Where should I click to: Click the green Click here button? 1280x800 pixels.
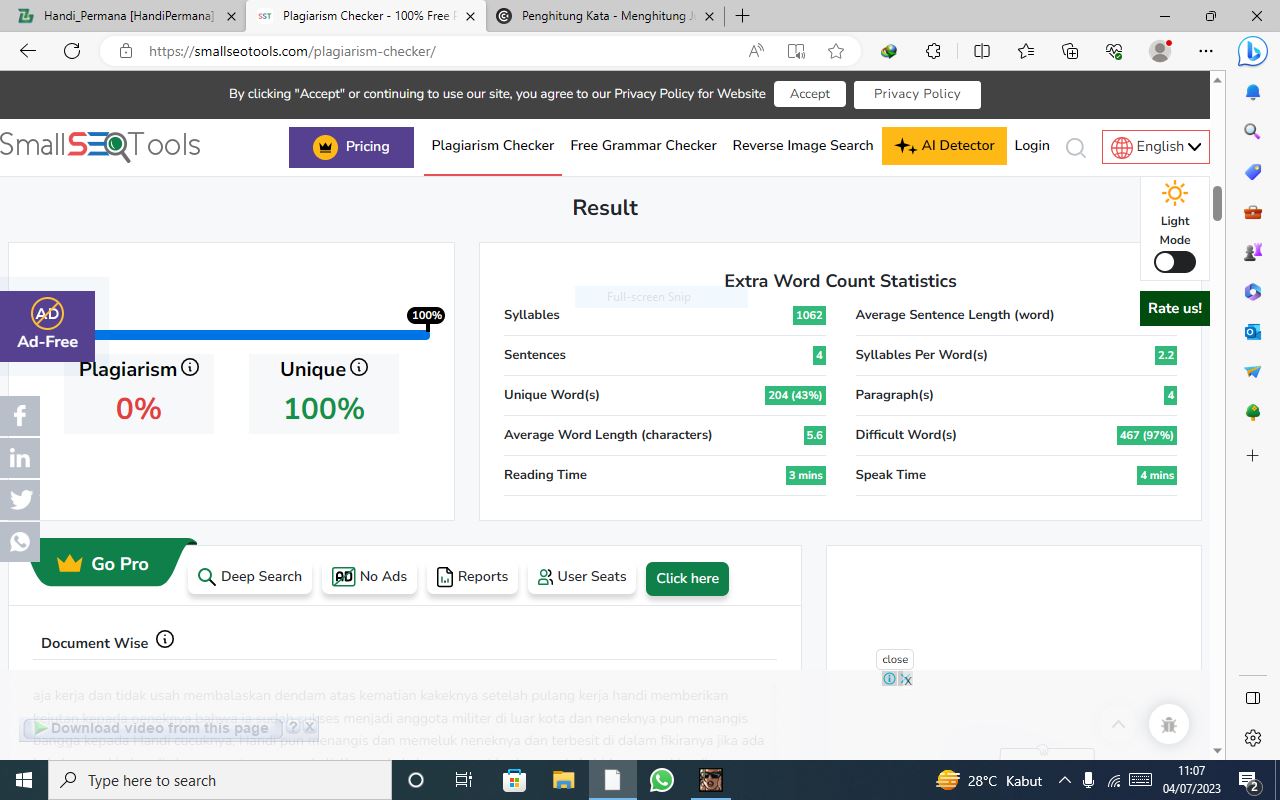[687, 578]
